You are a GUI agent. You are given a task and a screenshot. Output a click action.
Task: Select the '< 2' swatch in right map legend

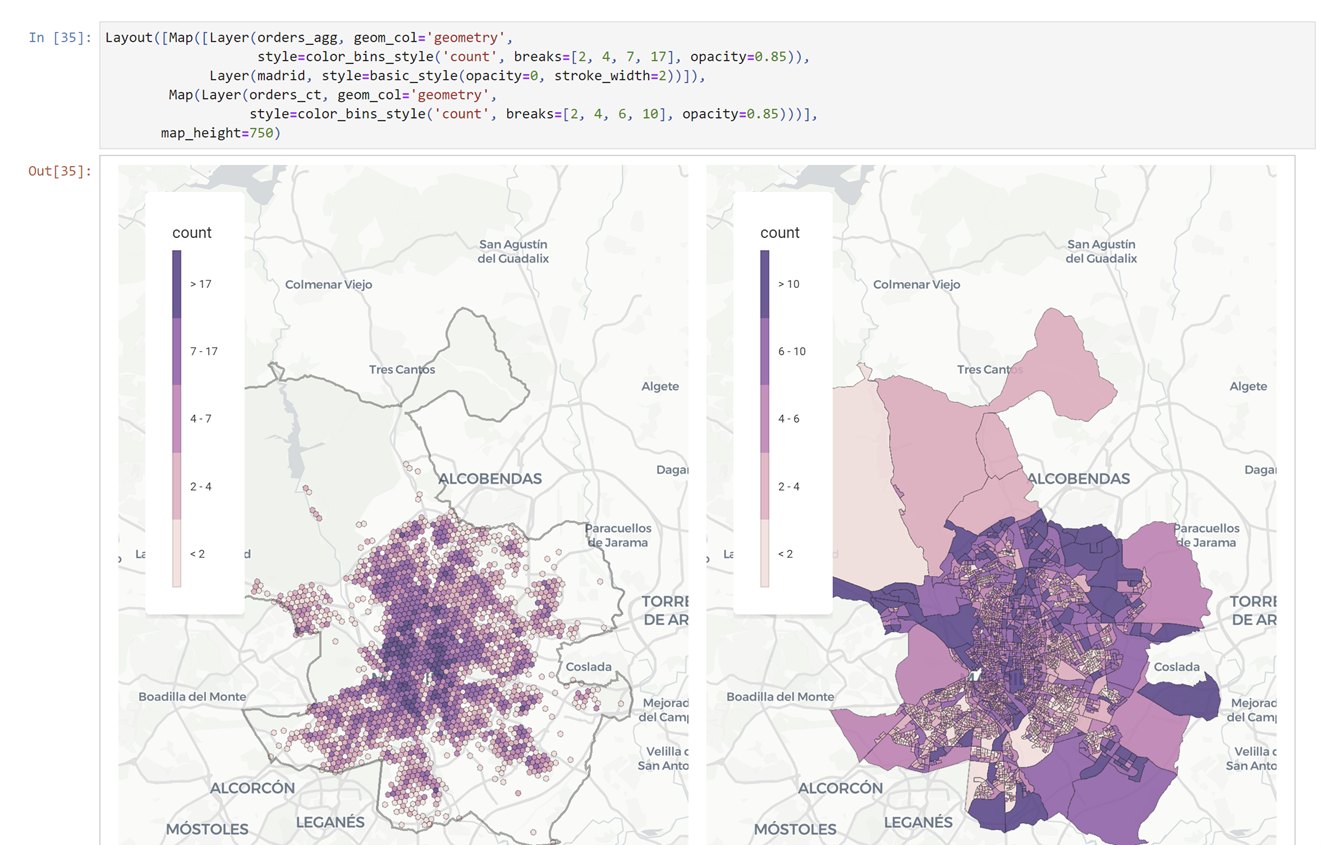click(765, 553)
